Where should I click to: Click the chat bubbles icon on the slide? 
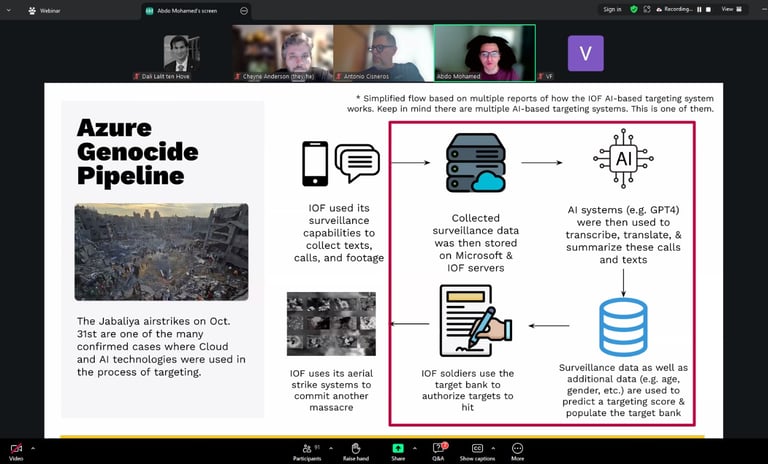click(357, 163)
